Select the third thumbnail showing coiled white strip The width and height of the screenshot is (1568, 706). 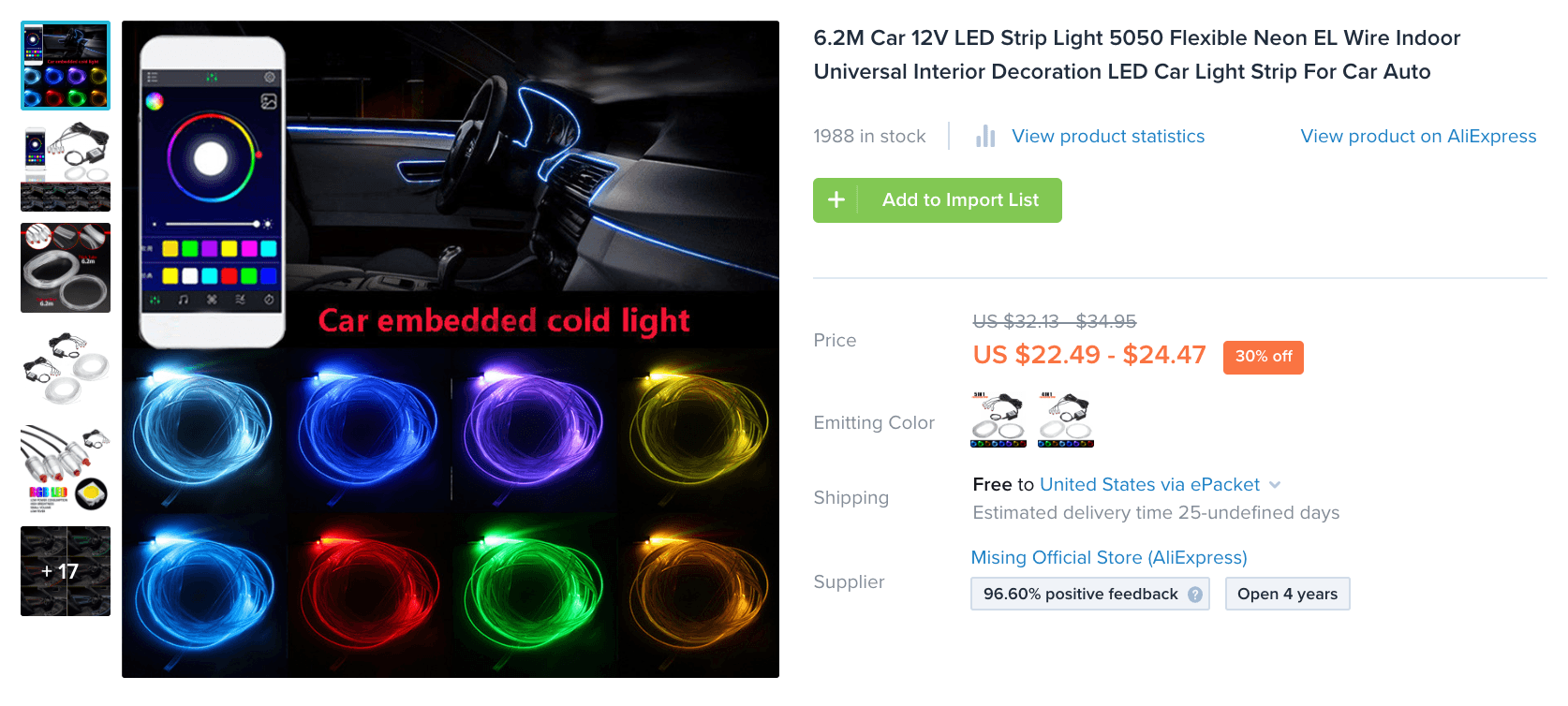(66, 268)
